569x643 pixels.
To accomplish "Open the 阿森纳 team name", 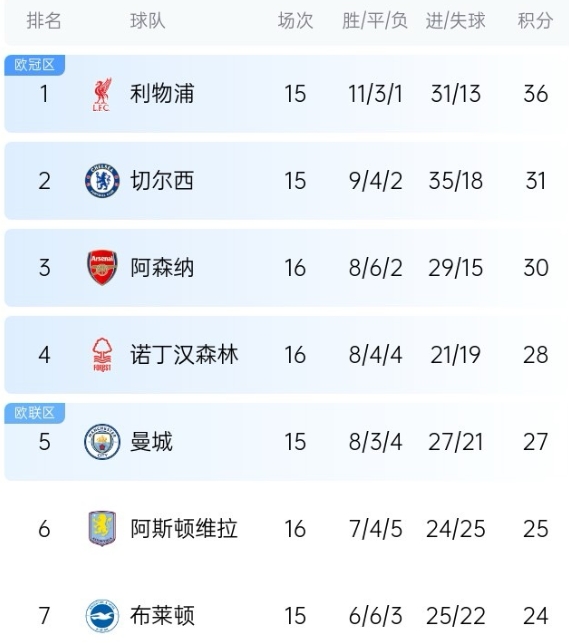I will [x=162, y=267].
